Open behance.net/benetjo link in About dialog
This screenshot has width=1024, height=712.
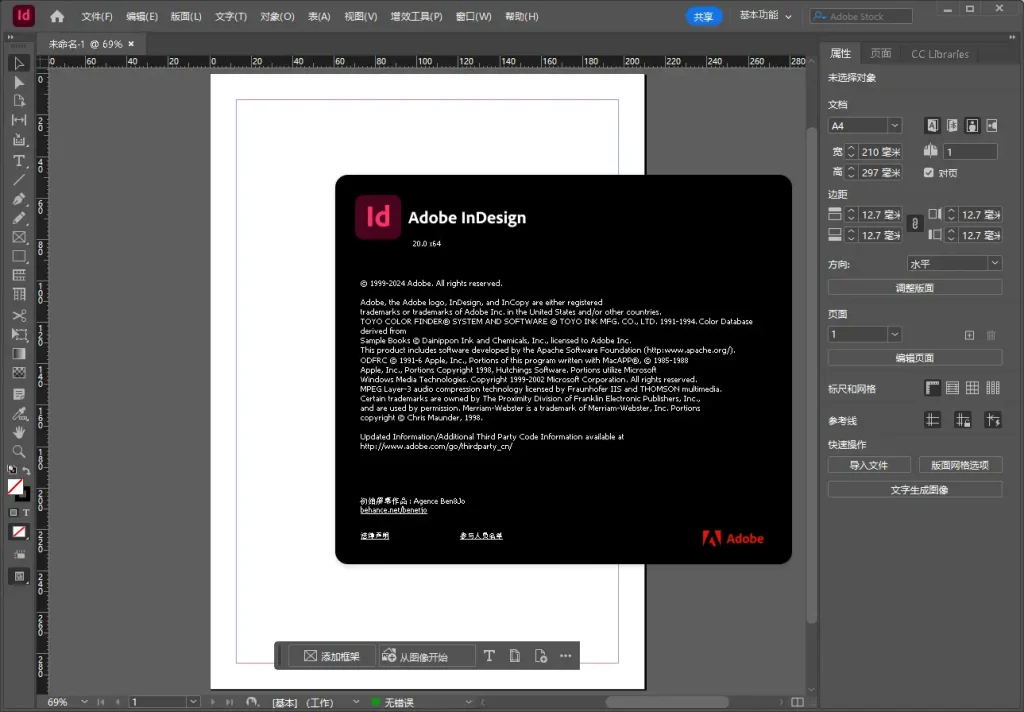tap(394, 510)
